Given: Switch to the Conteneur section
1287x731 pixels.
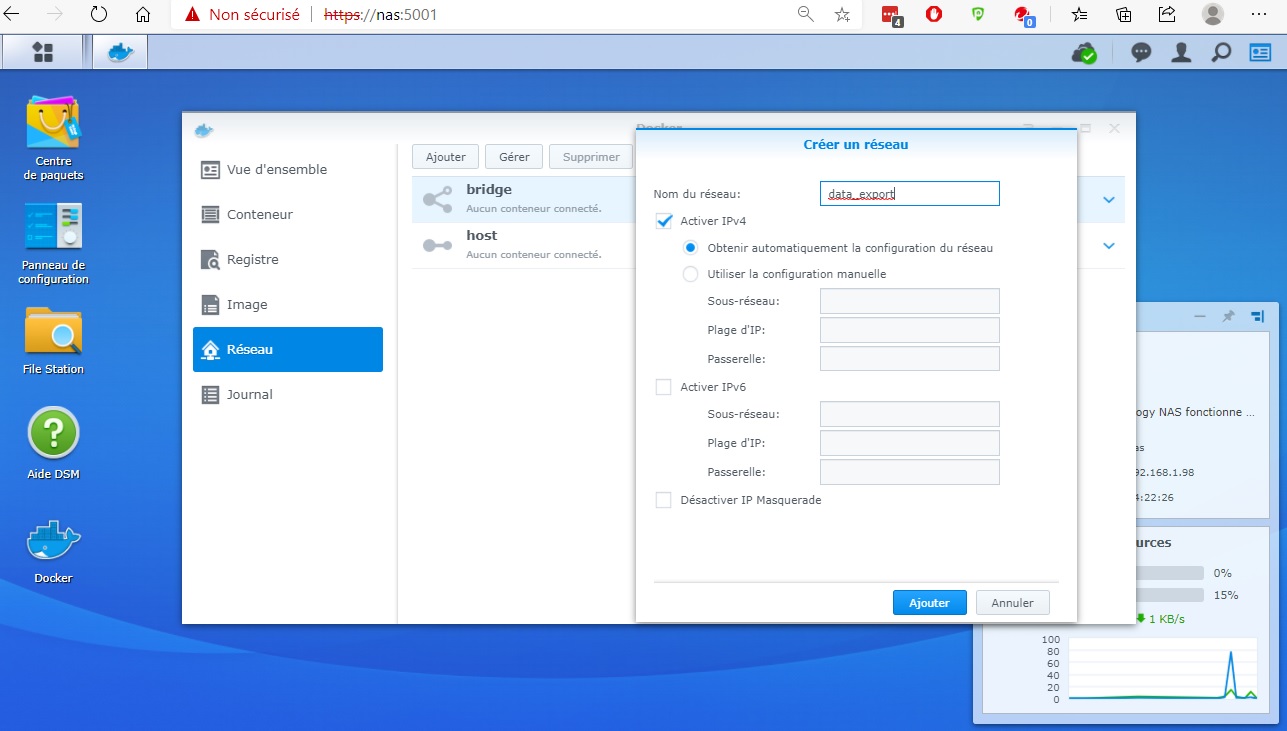Looking at the screenshot, I should [x=259, y=214].
